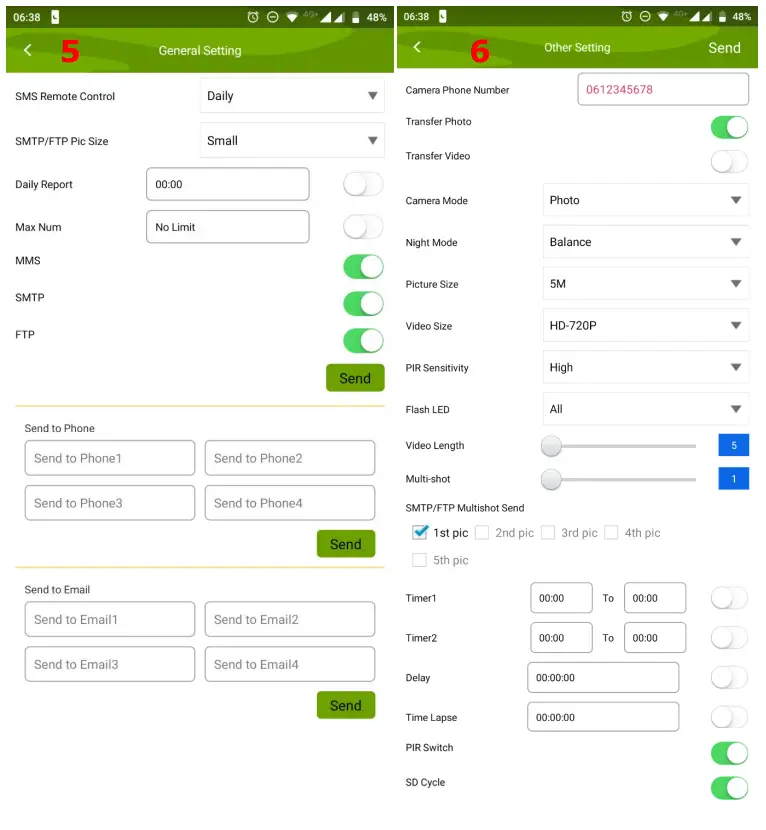Tap the Send to Phone1 field
Screen dimensions: 766x830
point(110,458)
